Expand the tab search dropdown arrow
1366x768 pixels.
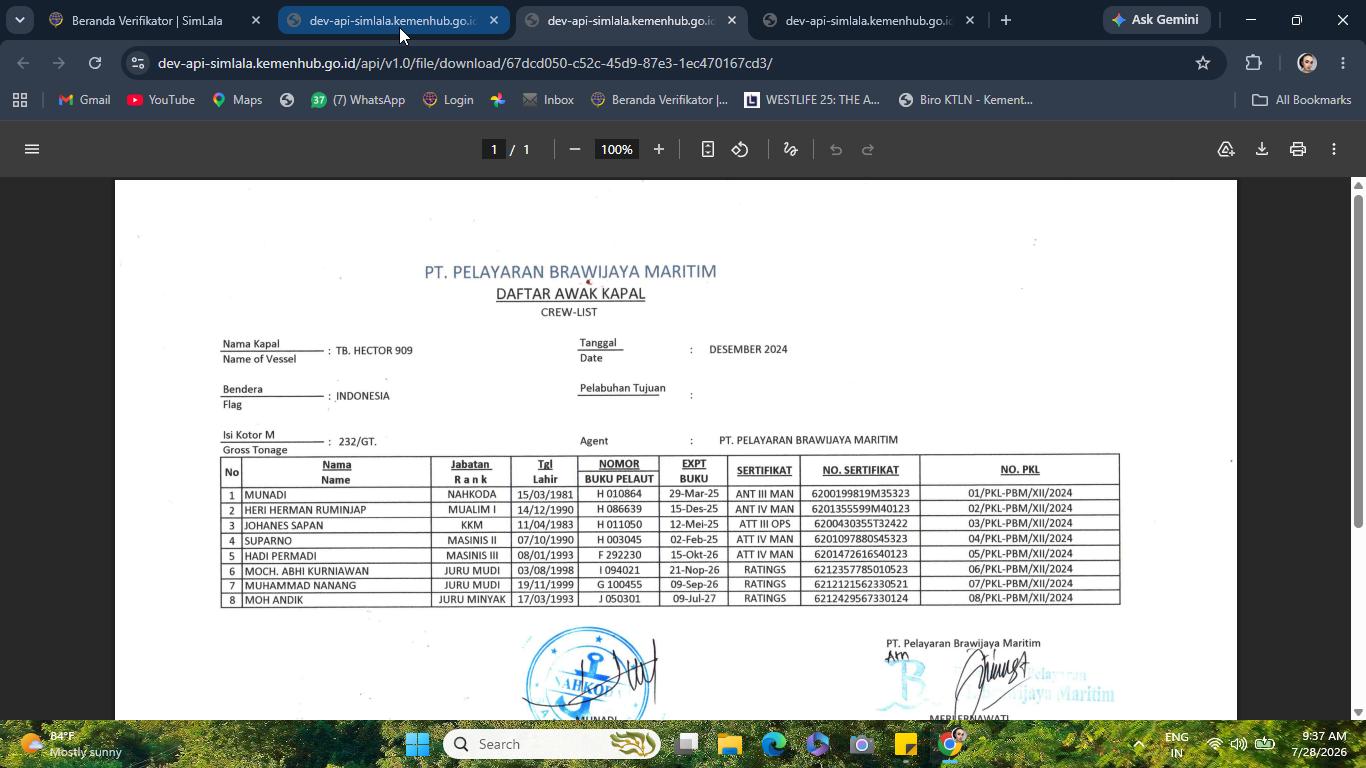(x=19, y=20)
